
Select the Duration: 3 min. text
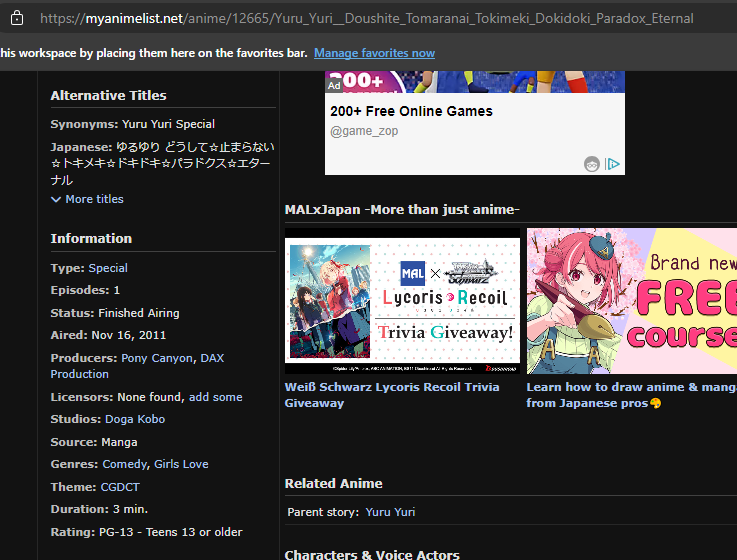[99, 509]
